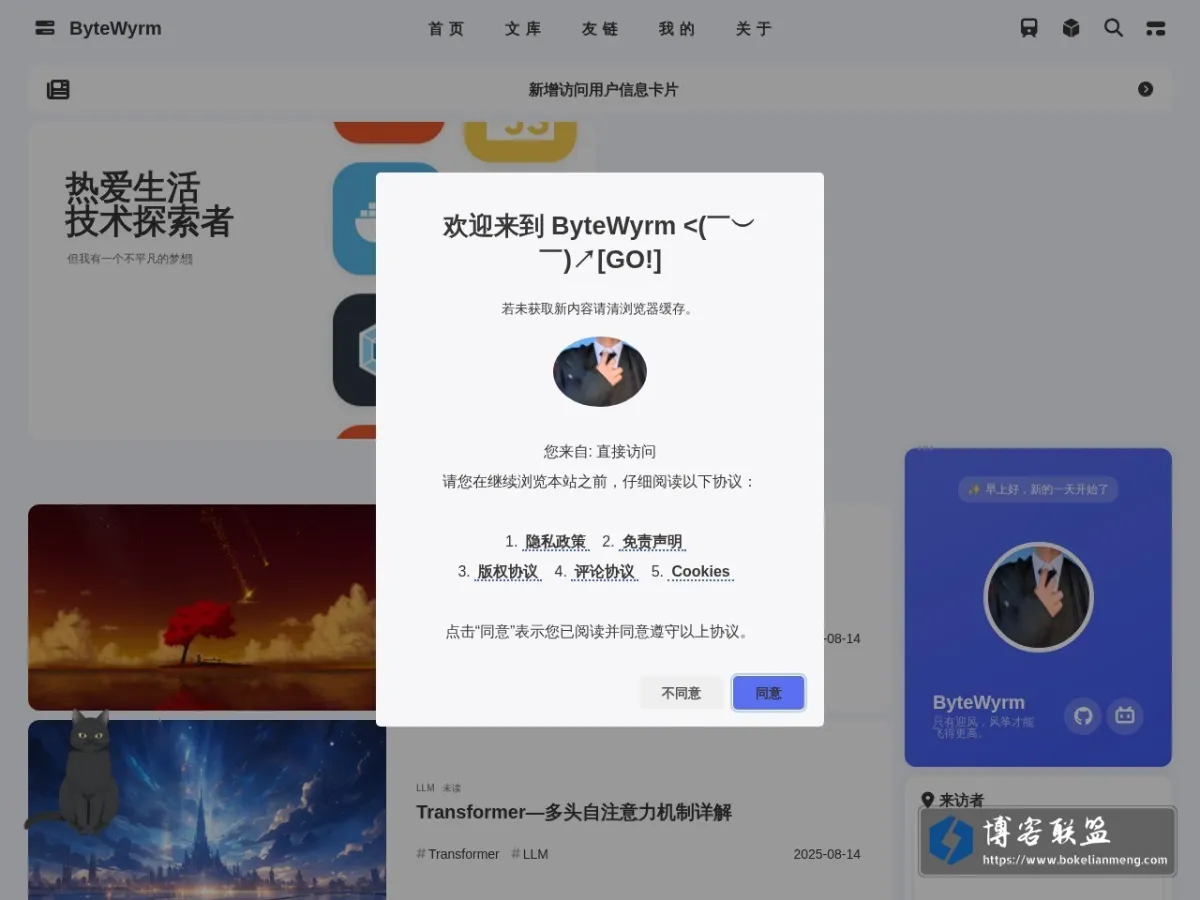Open Transformer—多头自注意力机制详解 article title

point(574,812)
